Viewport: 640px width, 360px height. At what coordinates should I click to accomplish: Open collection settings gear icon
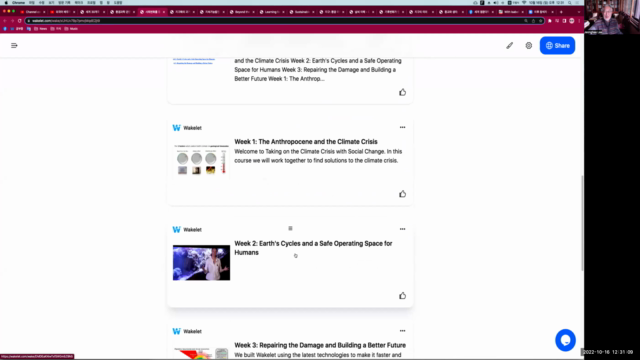[529, 45]
